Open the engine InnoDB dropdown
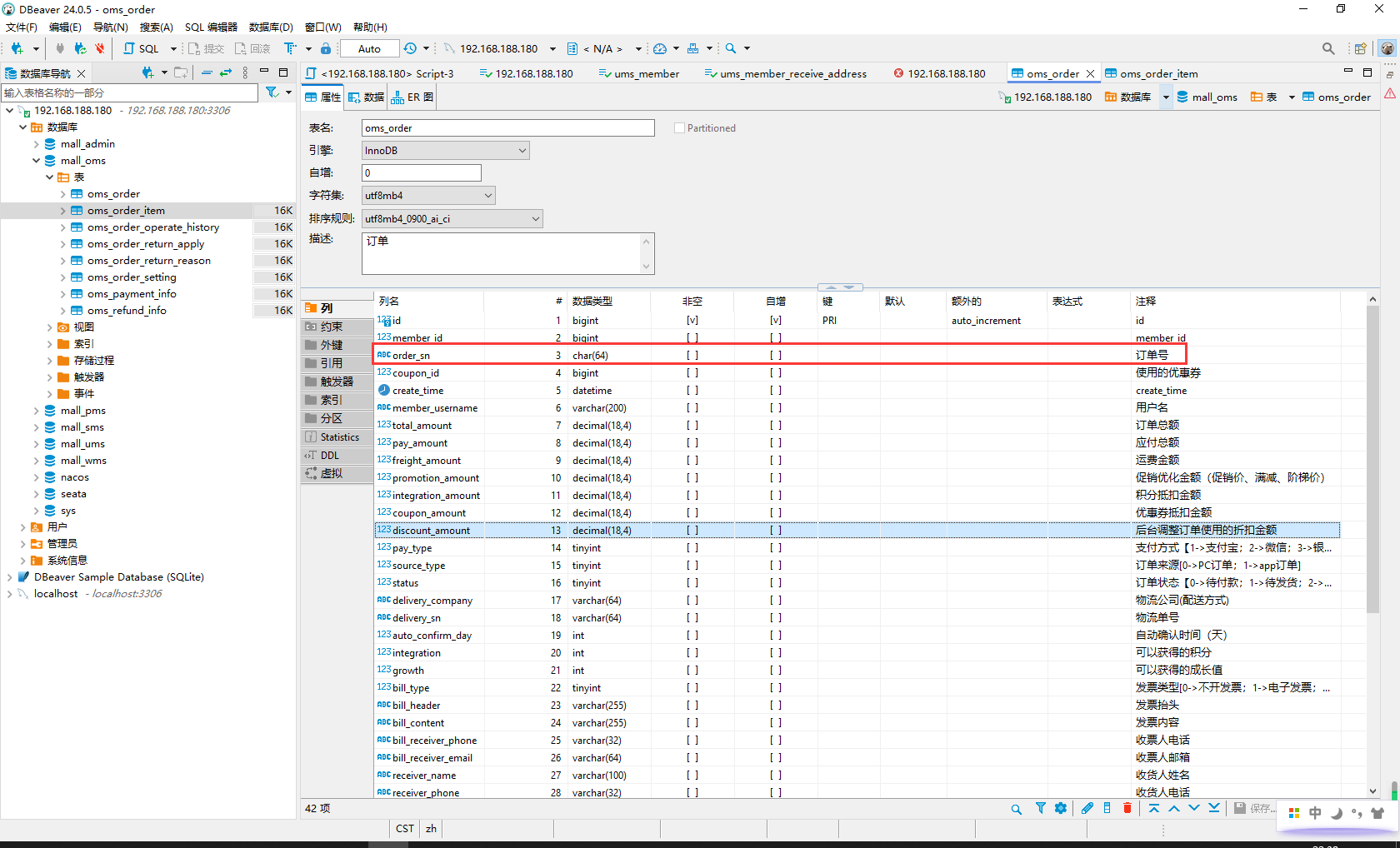1400x848 pixels. (446, 151)
